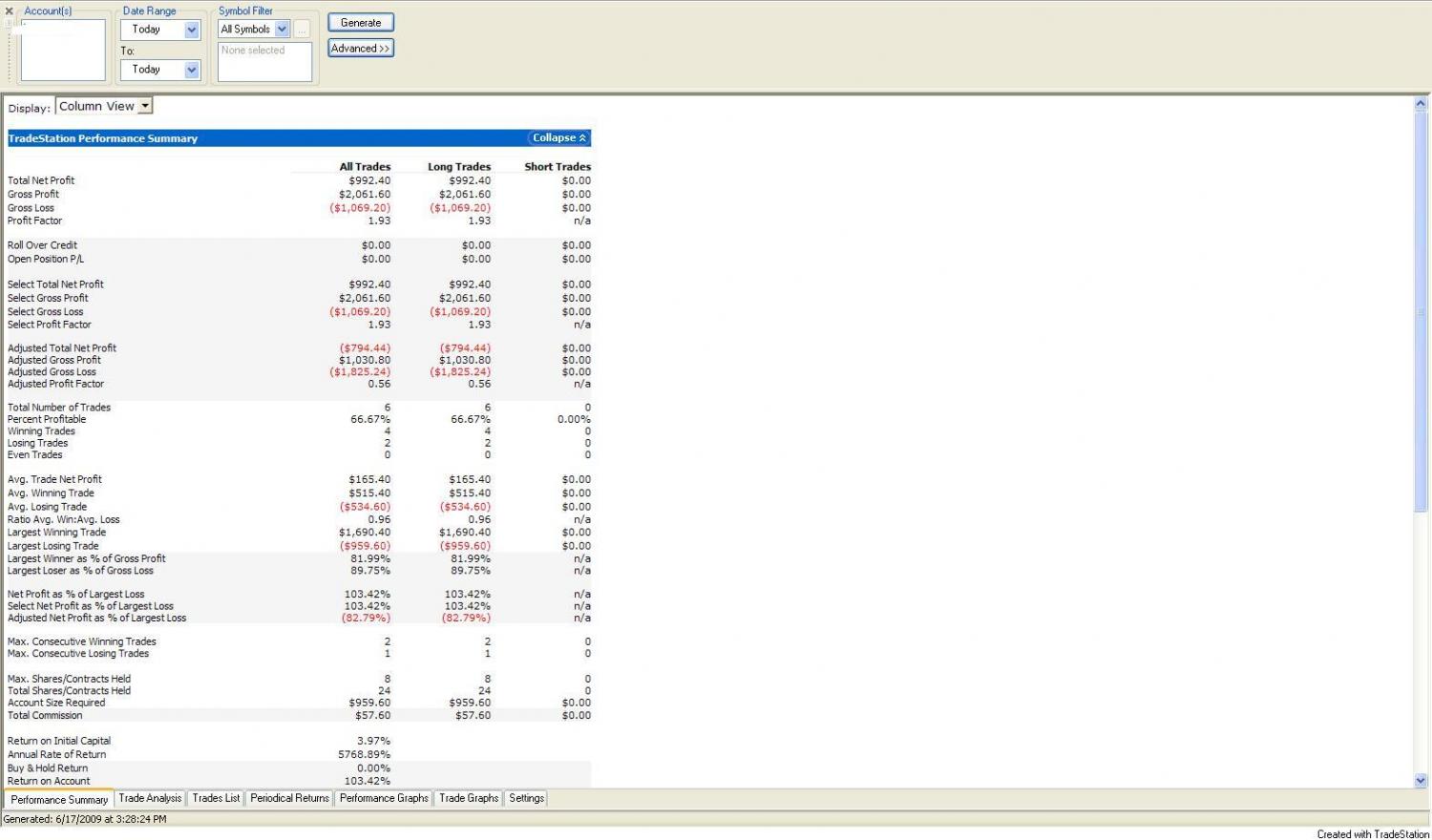The width and height of the screenshot is (1432, 840).
Task: Open the All Symbols dropdown
Action: 282,30
